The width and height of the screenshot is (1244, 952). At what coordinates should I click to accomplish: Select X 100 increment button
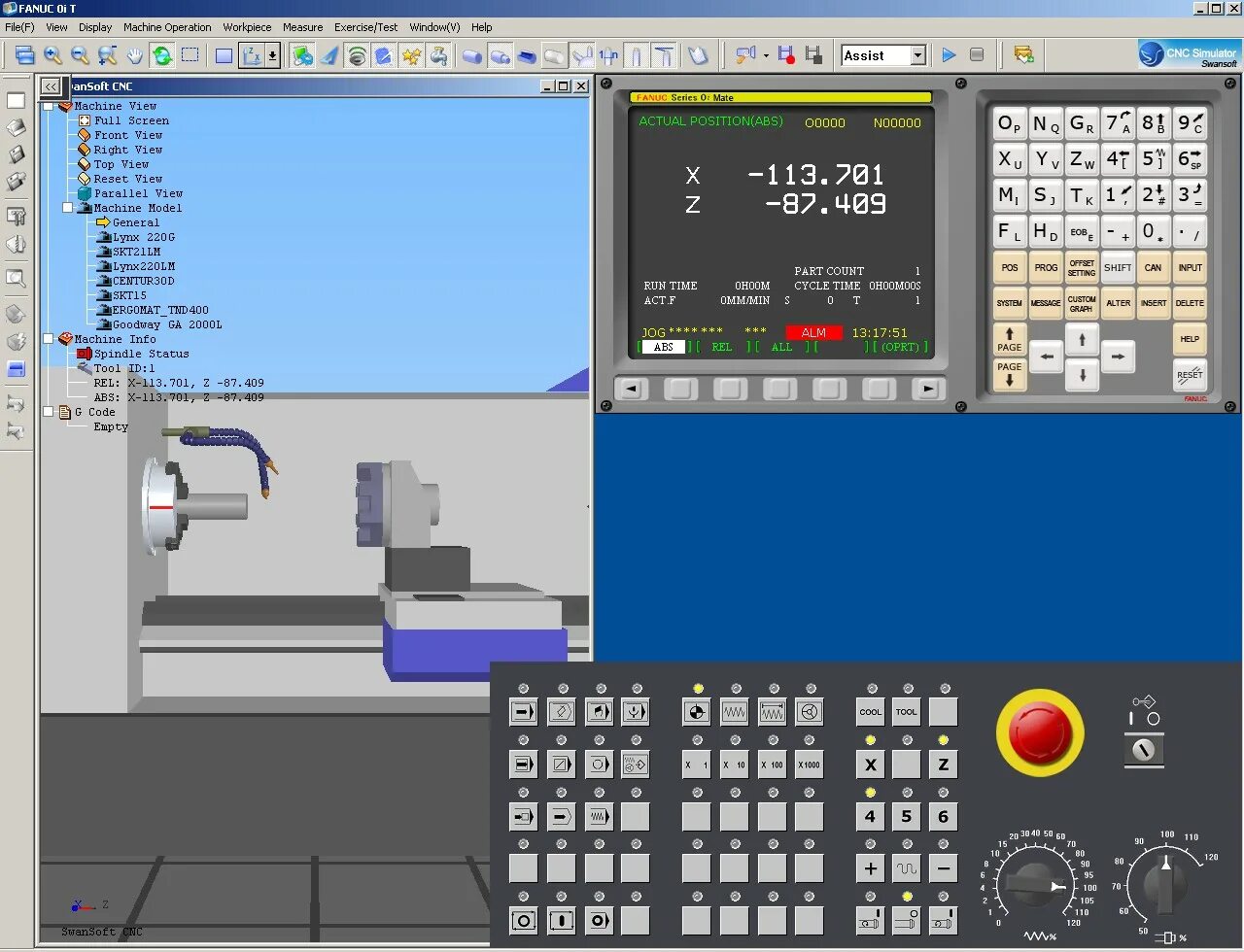point(772,765)
